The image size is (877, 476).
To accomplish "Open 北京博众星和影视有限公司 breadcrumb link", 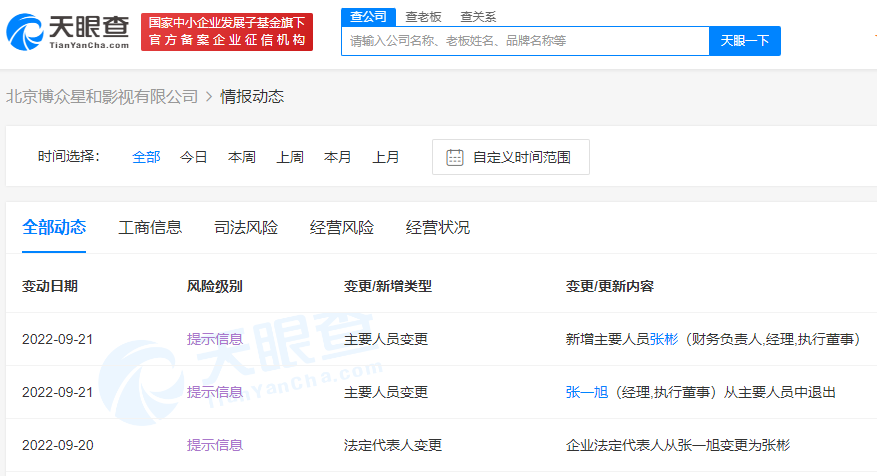I will (102, 97).
